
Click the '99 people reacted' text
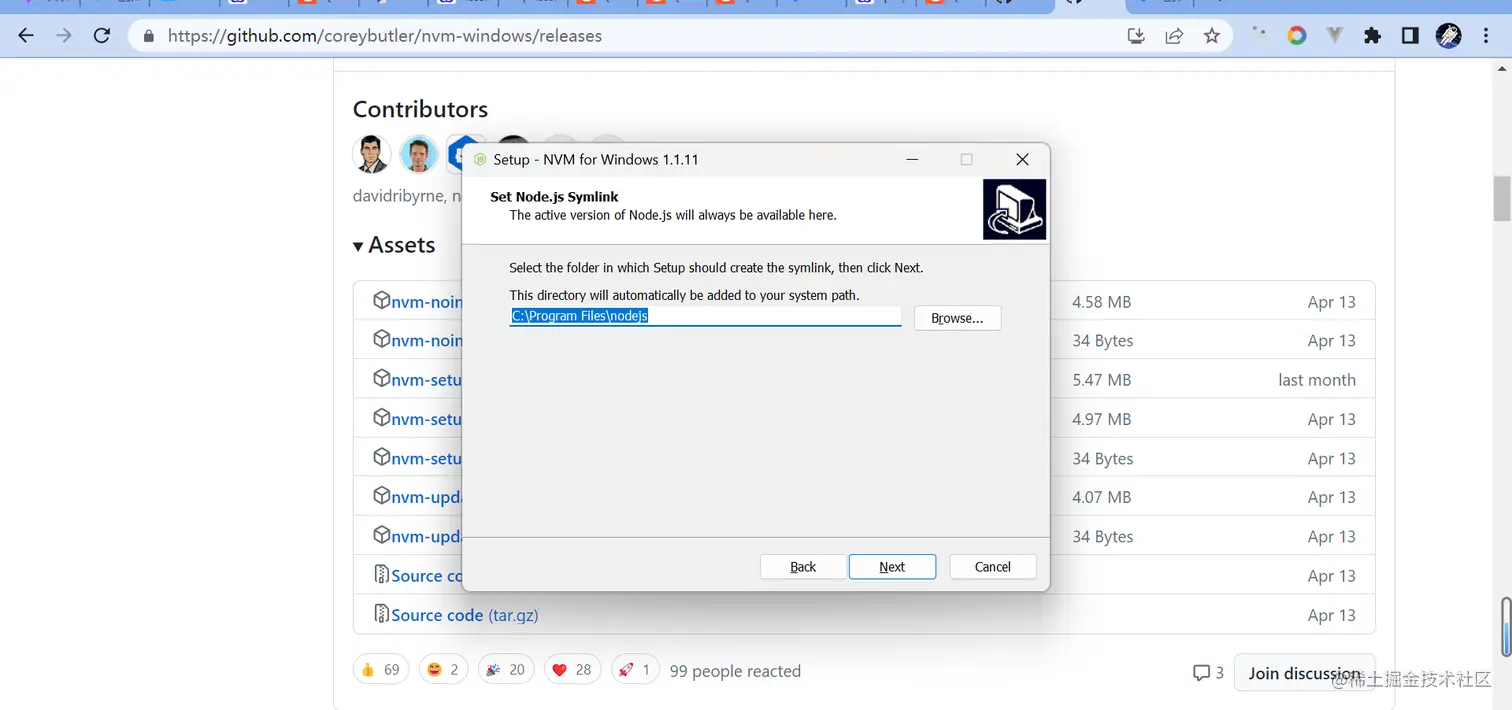735,671
